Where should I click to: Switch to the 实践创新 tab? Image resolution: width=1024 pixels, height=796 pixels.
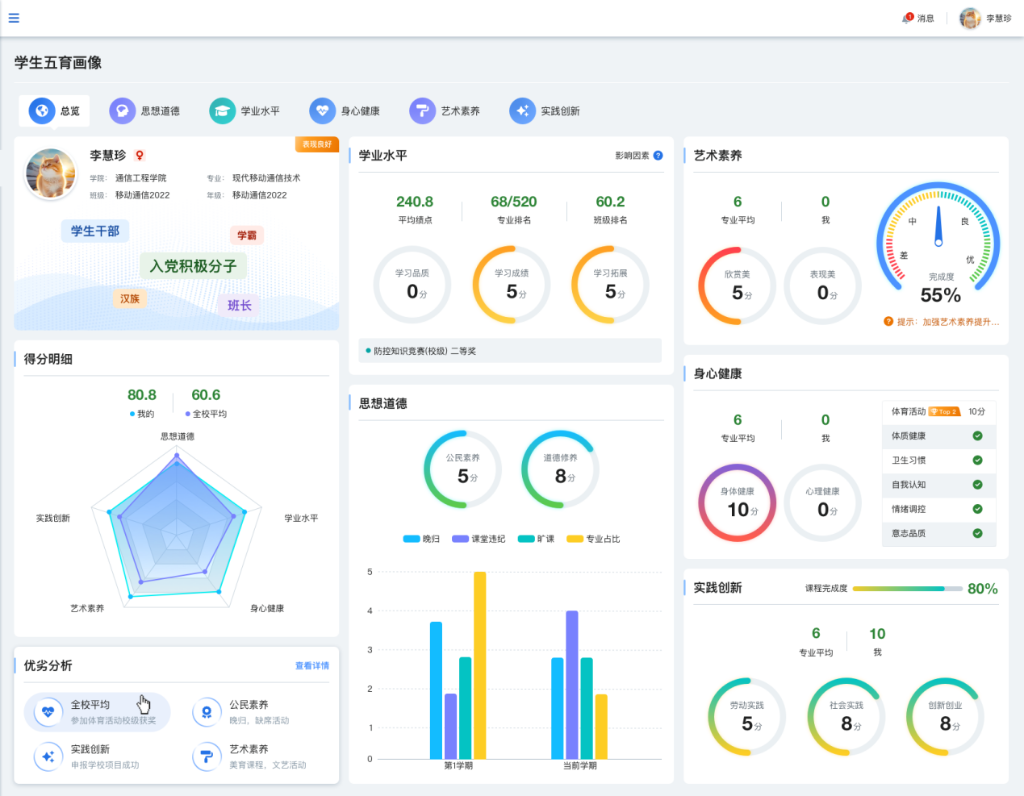point(544,111)
